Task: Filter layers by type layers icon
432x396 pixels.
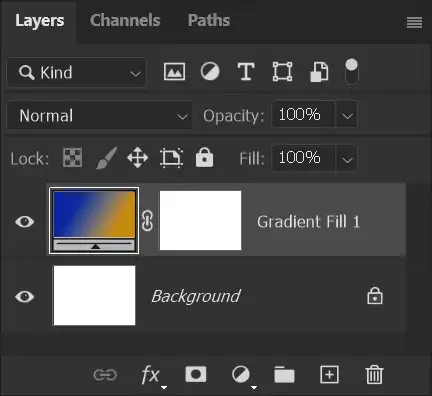Action: [x=246, y=72]
